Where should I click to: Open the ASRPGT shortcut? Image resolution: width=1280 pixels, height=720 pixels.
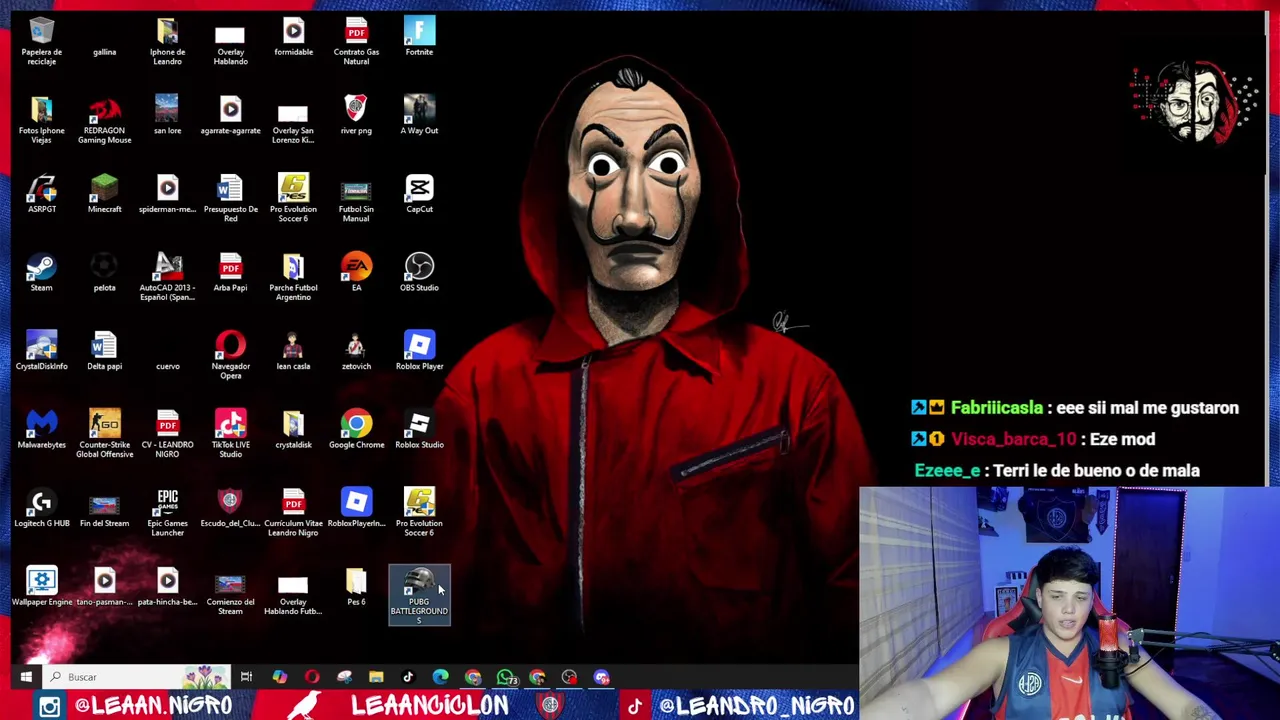tap(41, 195)
